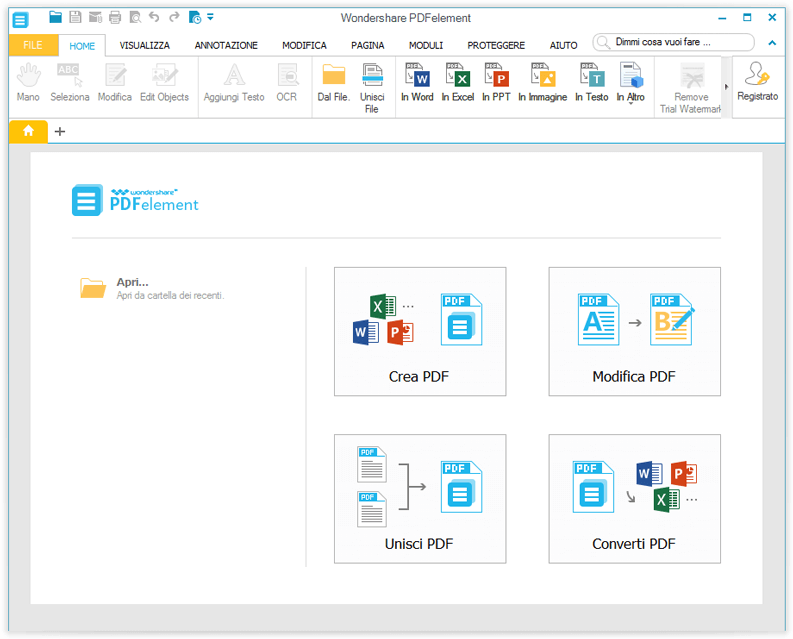Use the Aggiungi Testo tool
The height and width of the screenshot is (639, 793).
tap(234, 83)
